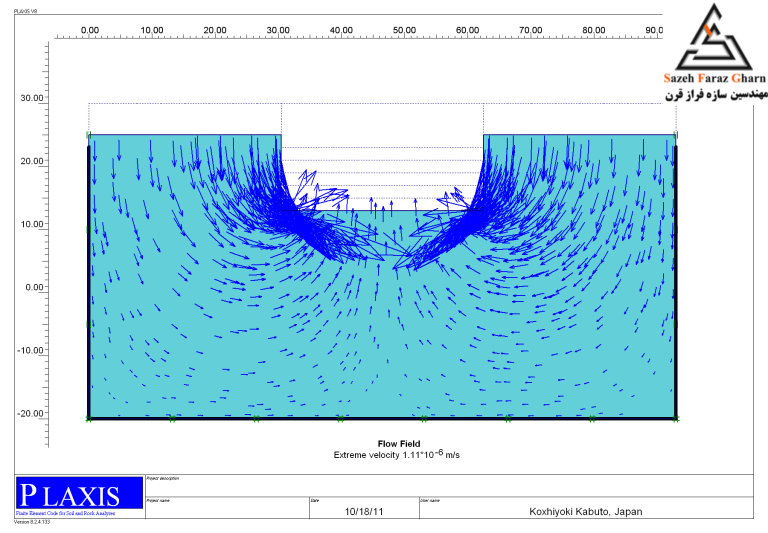Click the user name 'Koxhiyoki Kabuto, Japan'

(586, 511)
